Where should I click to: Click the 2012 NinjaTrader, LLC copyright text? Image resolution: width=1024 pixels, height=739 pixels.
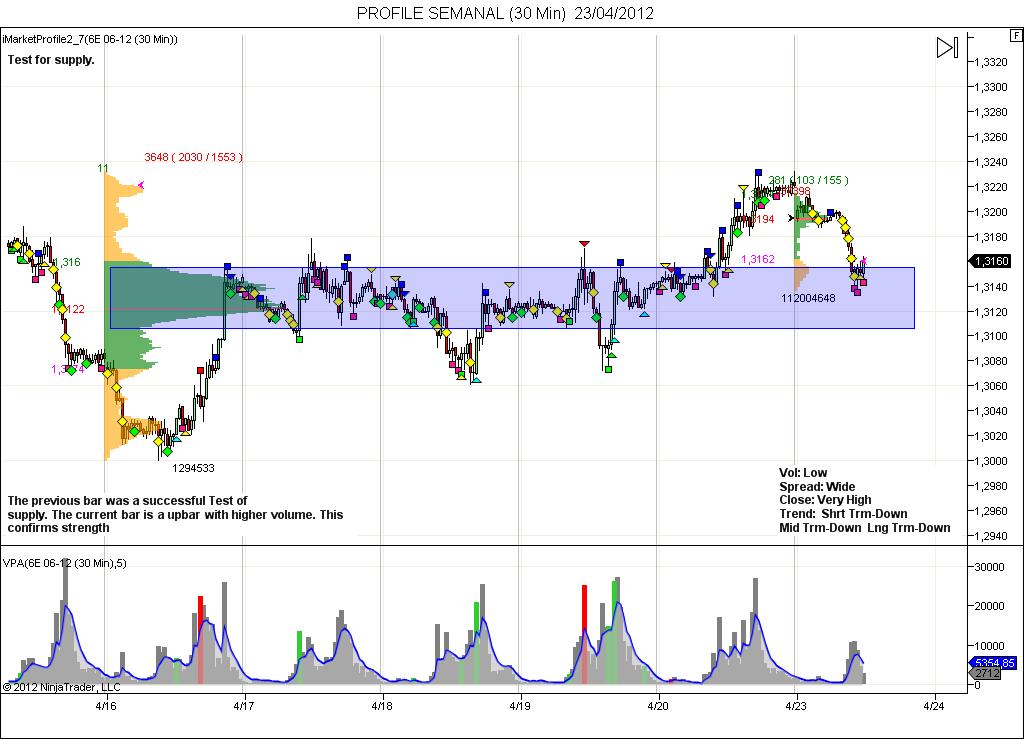point(62,687)
